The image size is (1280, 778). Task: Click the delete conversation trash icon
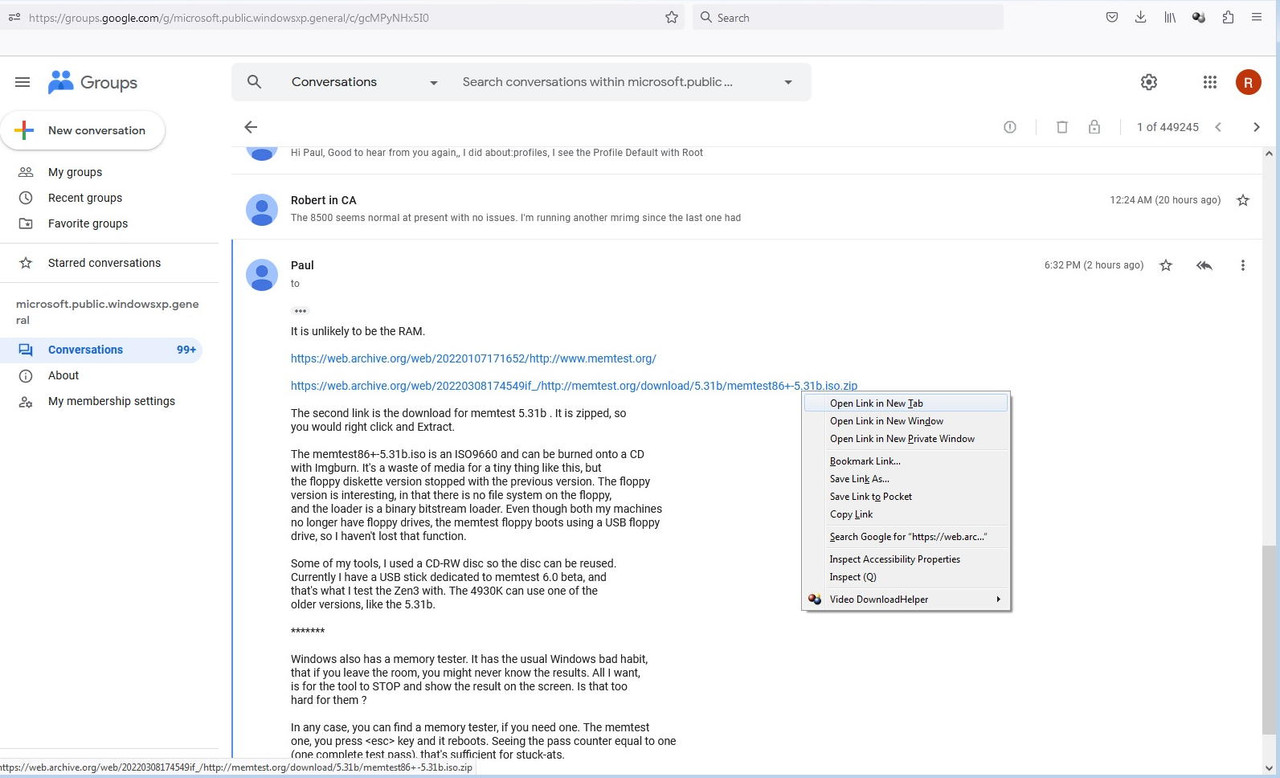pyautogui.click(x=1062, y=127)
